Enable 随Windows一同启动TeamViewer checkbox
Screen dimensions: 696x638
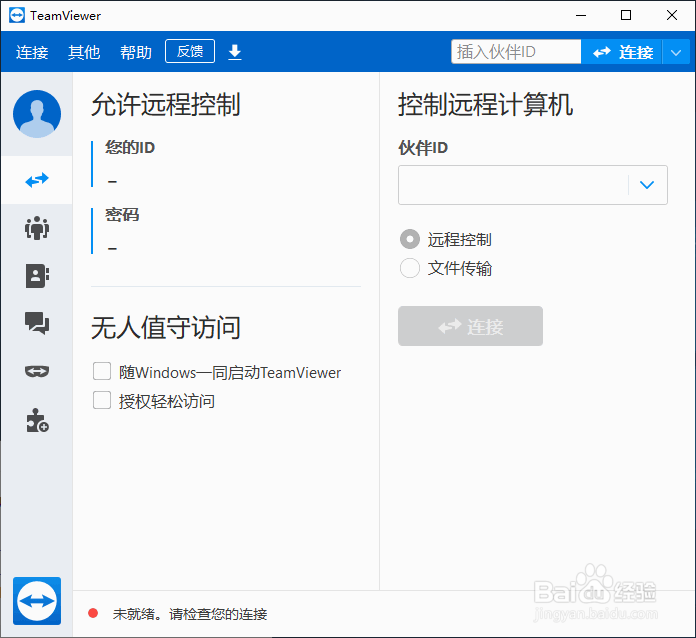pos(102,371)
